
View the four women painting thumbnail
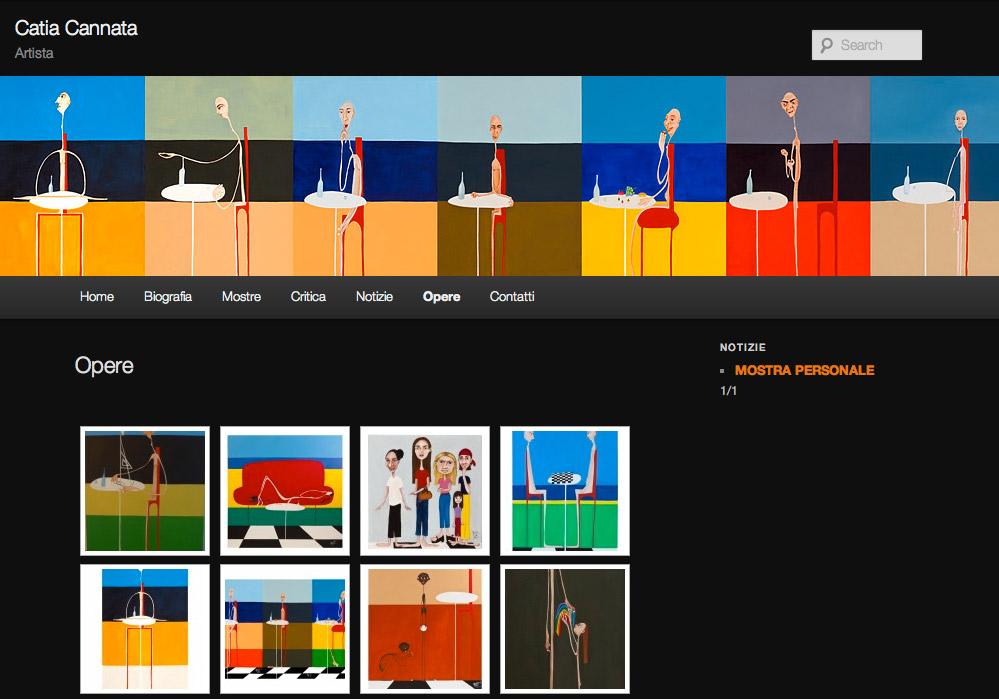(425, 491)
